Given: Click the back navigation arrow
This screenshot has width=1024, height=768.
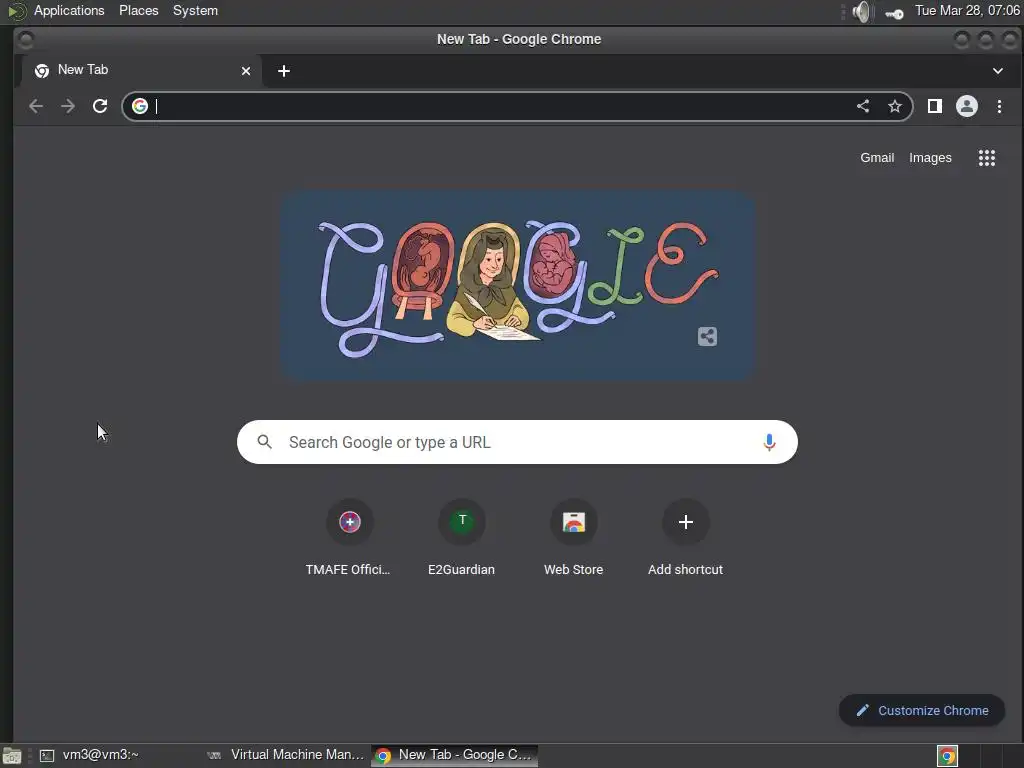Looking at the screenshot, I should pos(36,106).
